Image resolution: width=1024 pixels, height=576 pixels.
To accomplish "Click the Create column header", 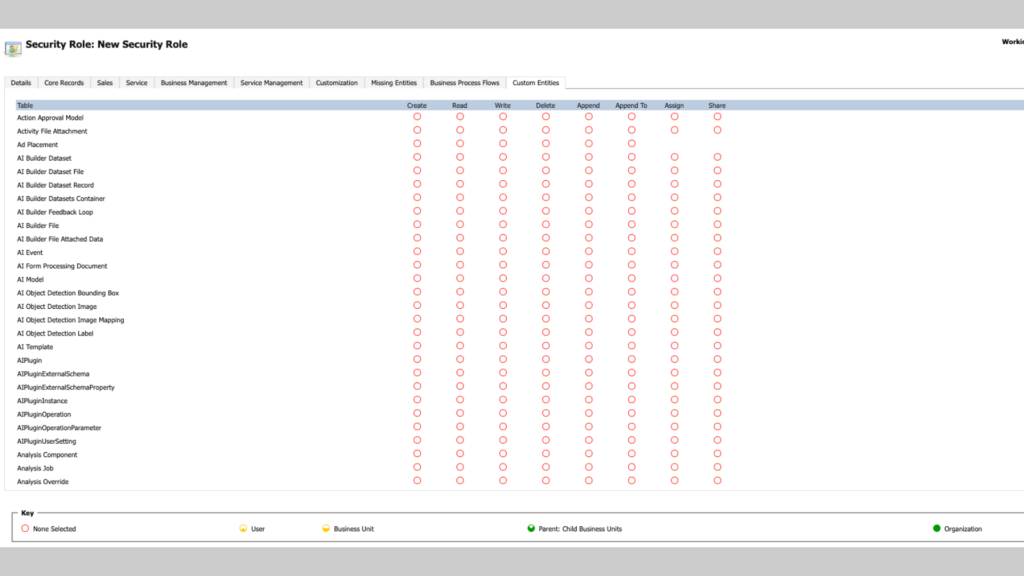I will click(417, 104).
